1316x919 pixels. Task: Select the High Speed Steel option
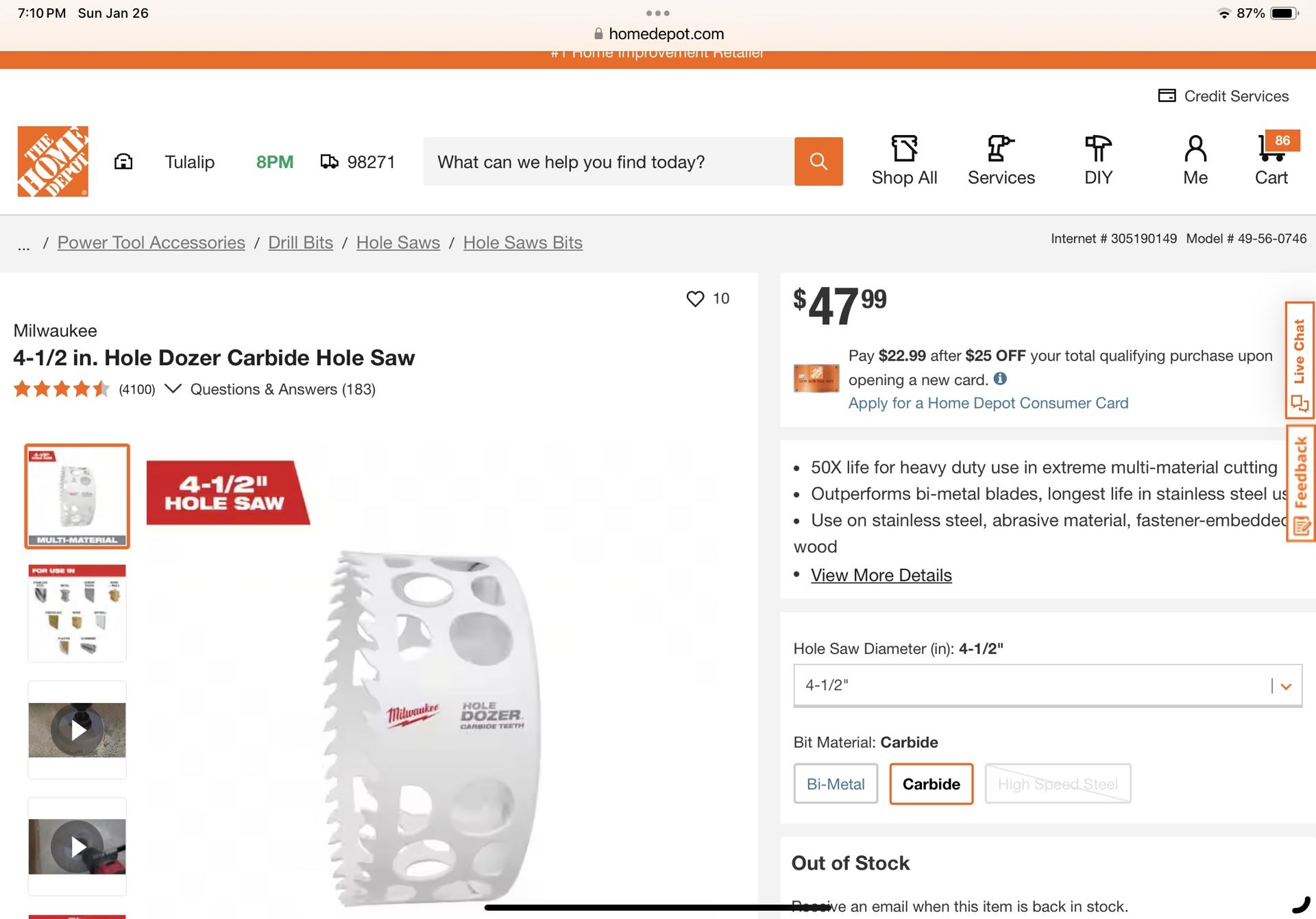click(1057, 784)
